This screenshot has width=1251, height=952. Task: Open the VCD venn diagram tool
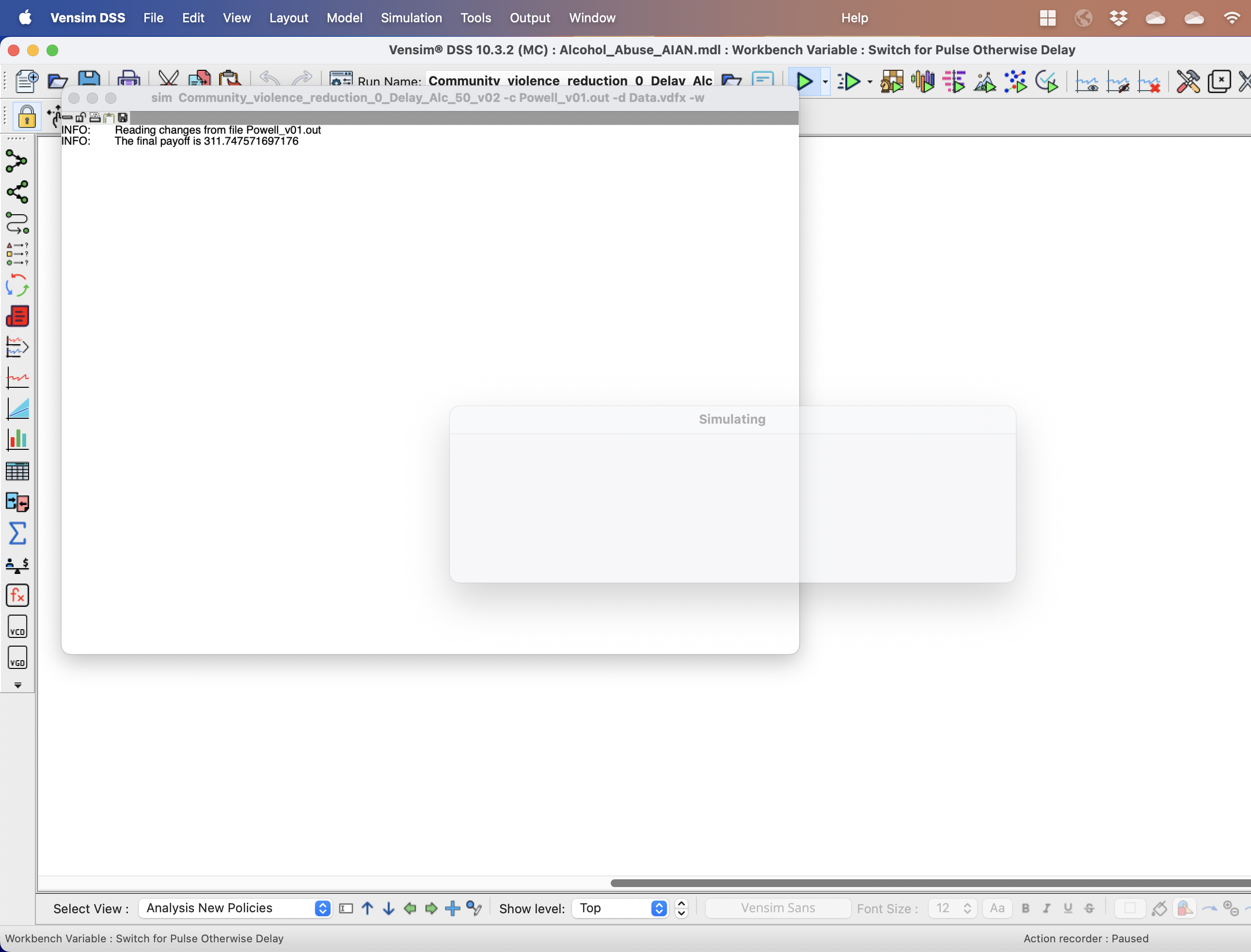click(17, 627)
